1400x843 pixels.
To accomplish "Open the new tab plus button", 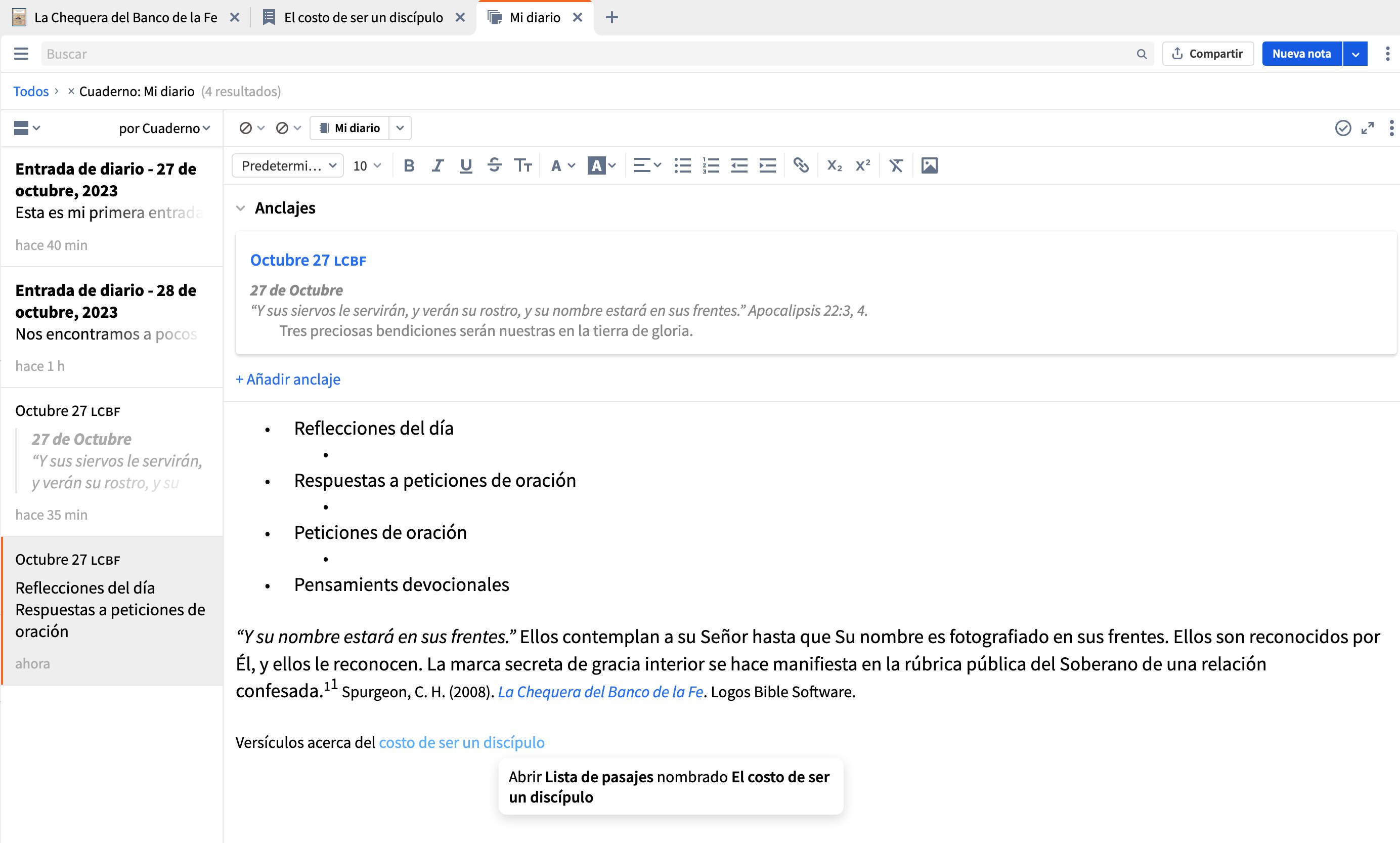I will (611, 17).
